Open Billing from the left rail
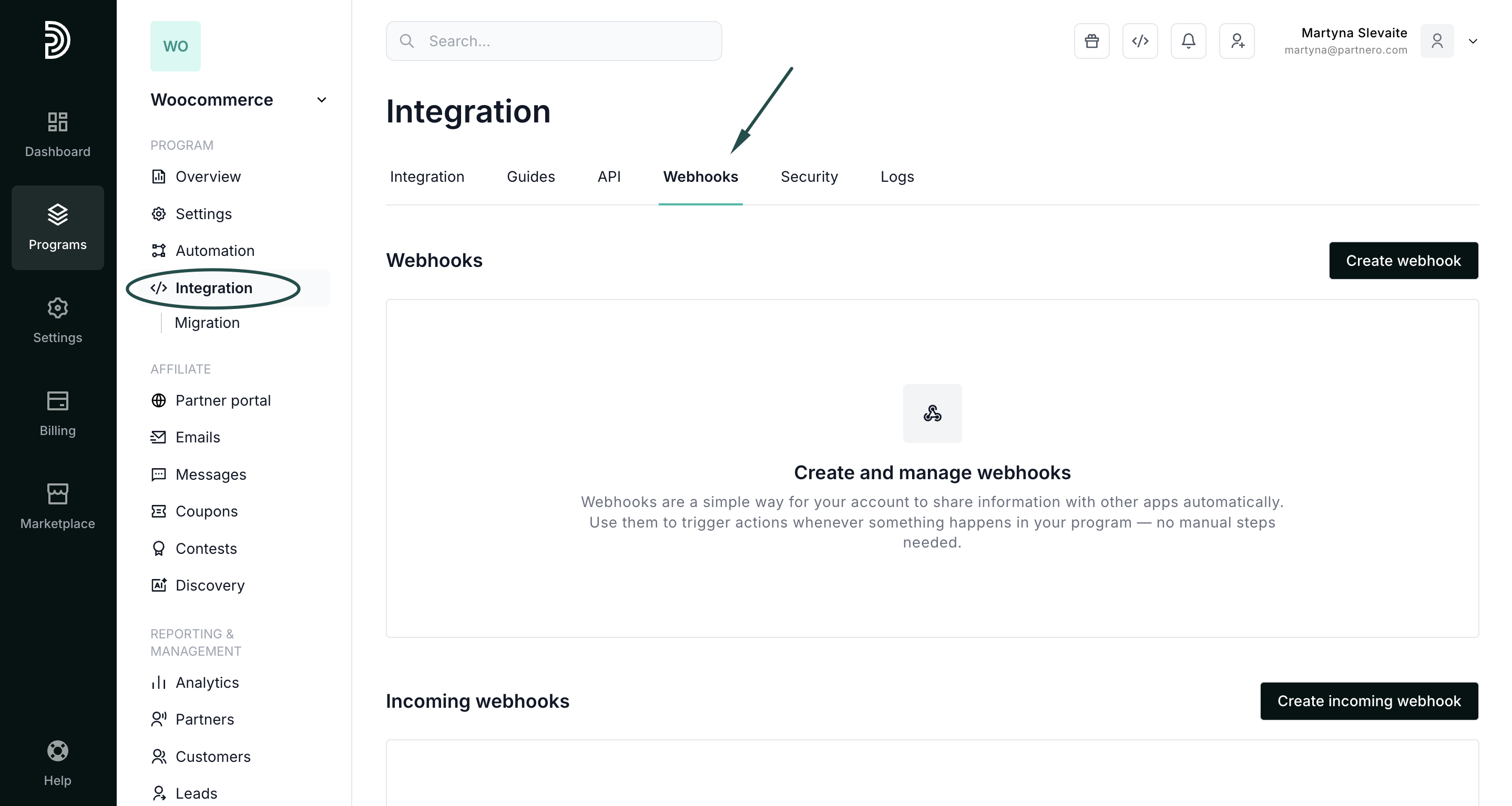Image resolution: width=1512 pixels, height=806 pixels. 57,414
